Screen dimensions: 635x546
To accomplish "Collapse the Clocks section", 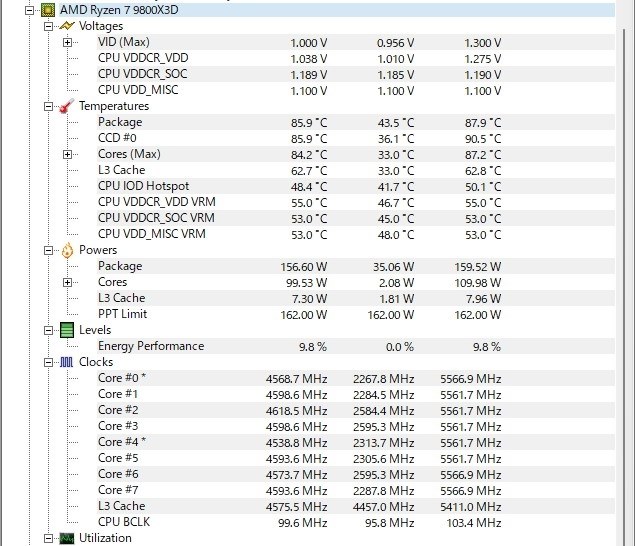I will (x=48, y=363).
